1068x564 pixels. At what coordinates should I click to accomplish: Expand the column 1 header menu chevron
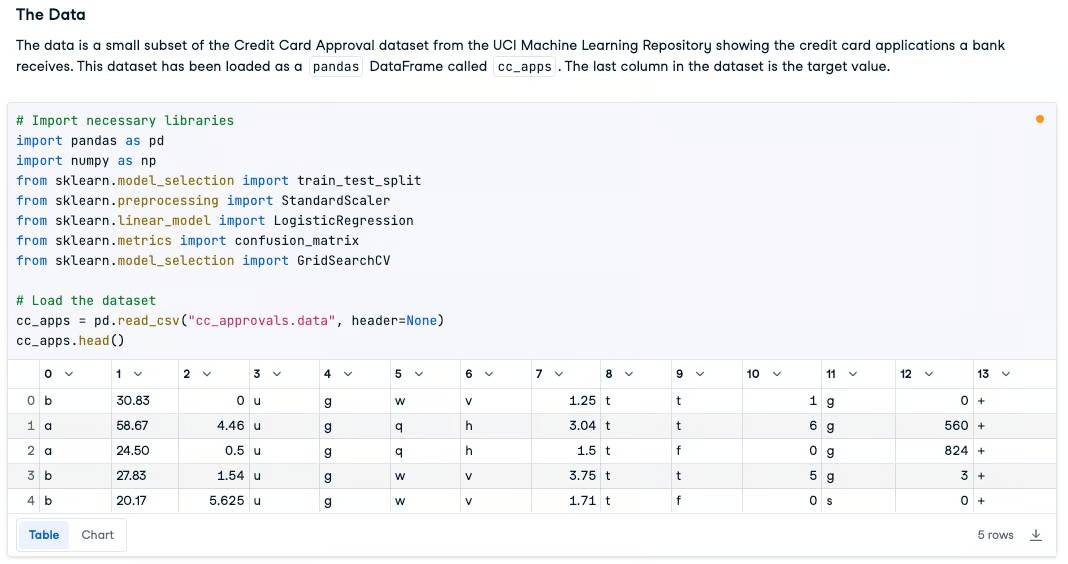[x=136, y=374]
